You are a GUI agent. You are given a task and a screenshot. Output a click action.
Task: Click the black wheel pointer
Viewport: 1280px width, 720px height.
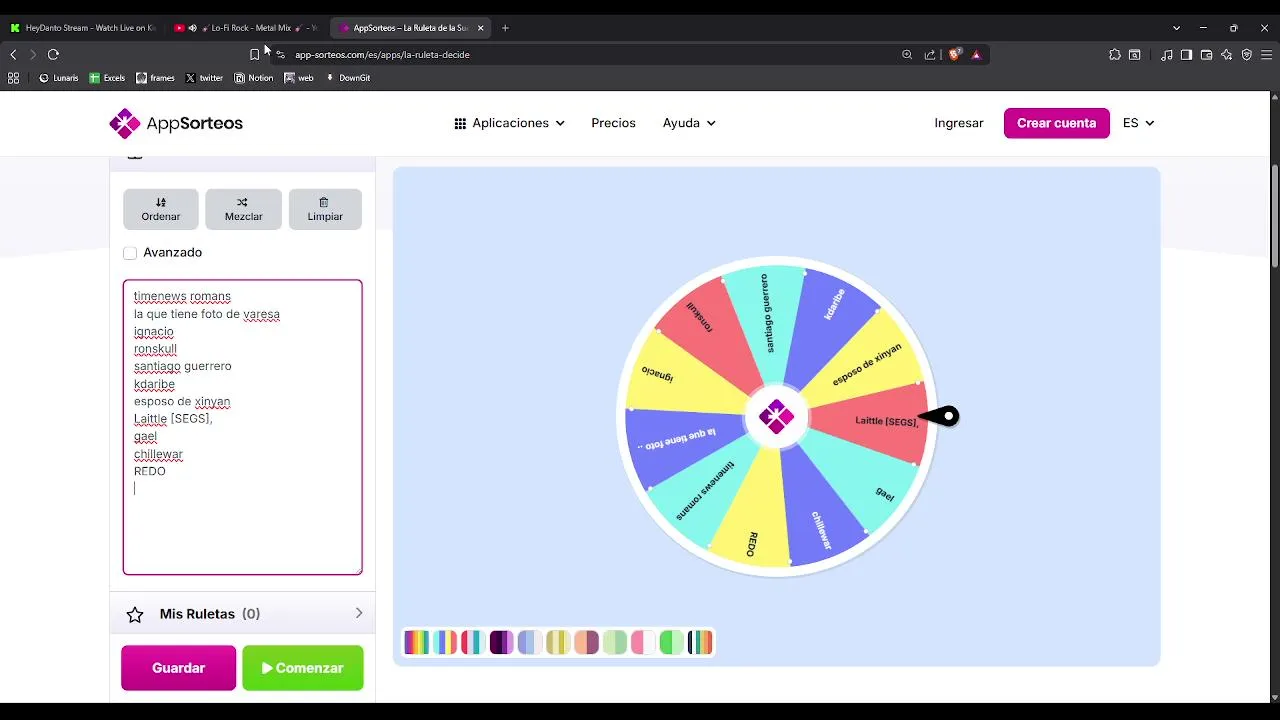(x=939, y=416)
